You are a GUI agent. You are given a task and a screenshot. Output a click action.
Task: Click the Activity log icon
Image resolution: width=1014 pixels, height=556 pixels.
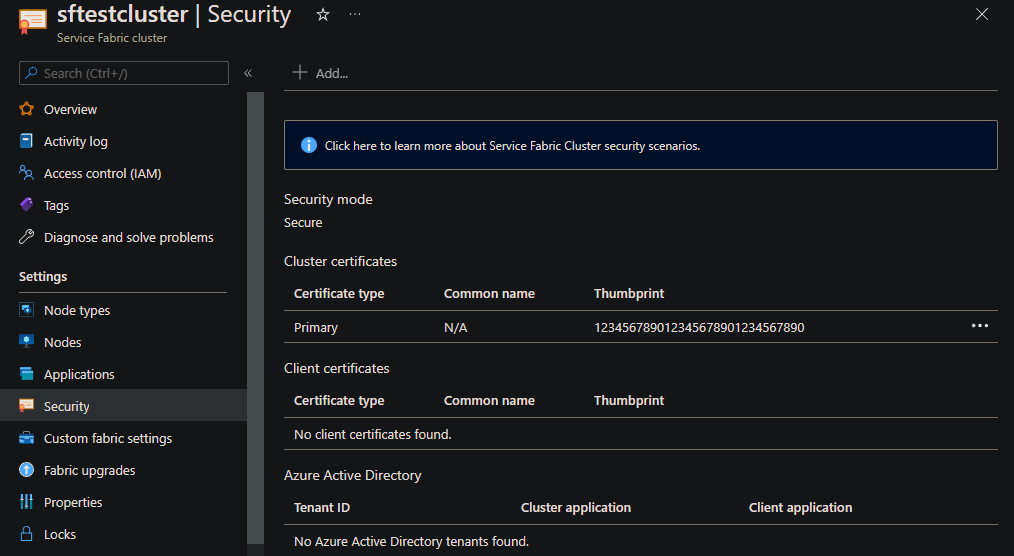(27, 141)
